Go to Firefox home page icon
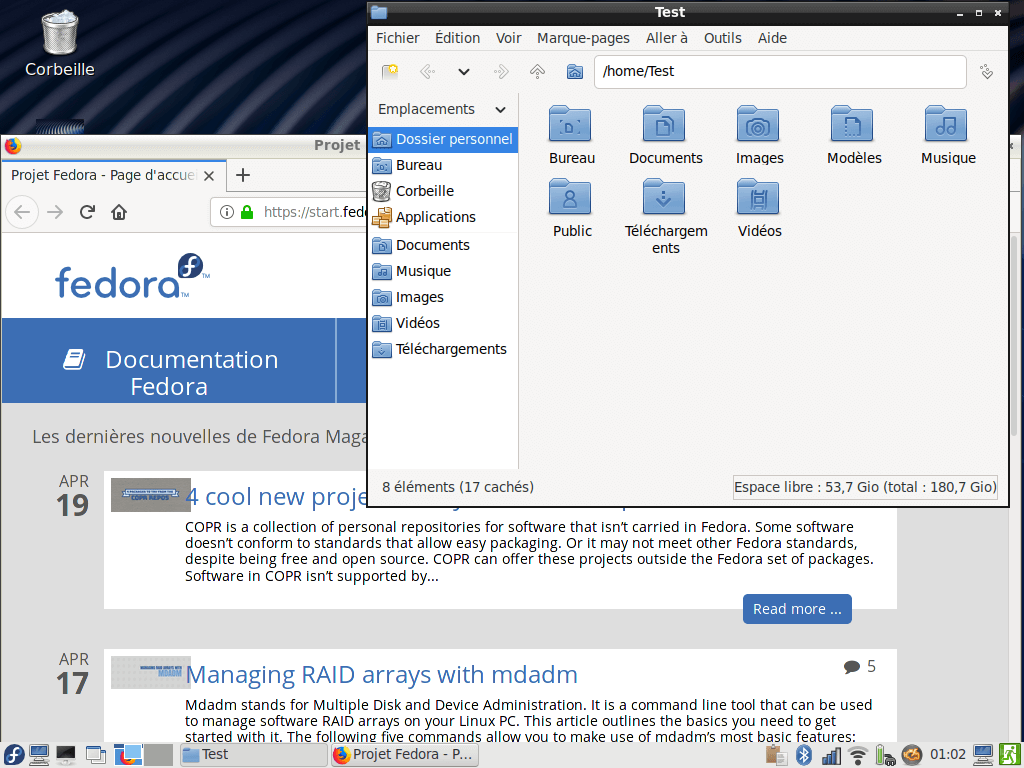 119,212
